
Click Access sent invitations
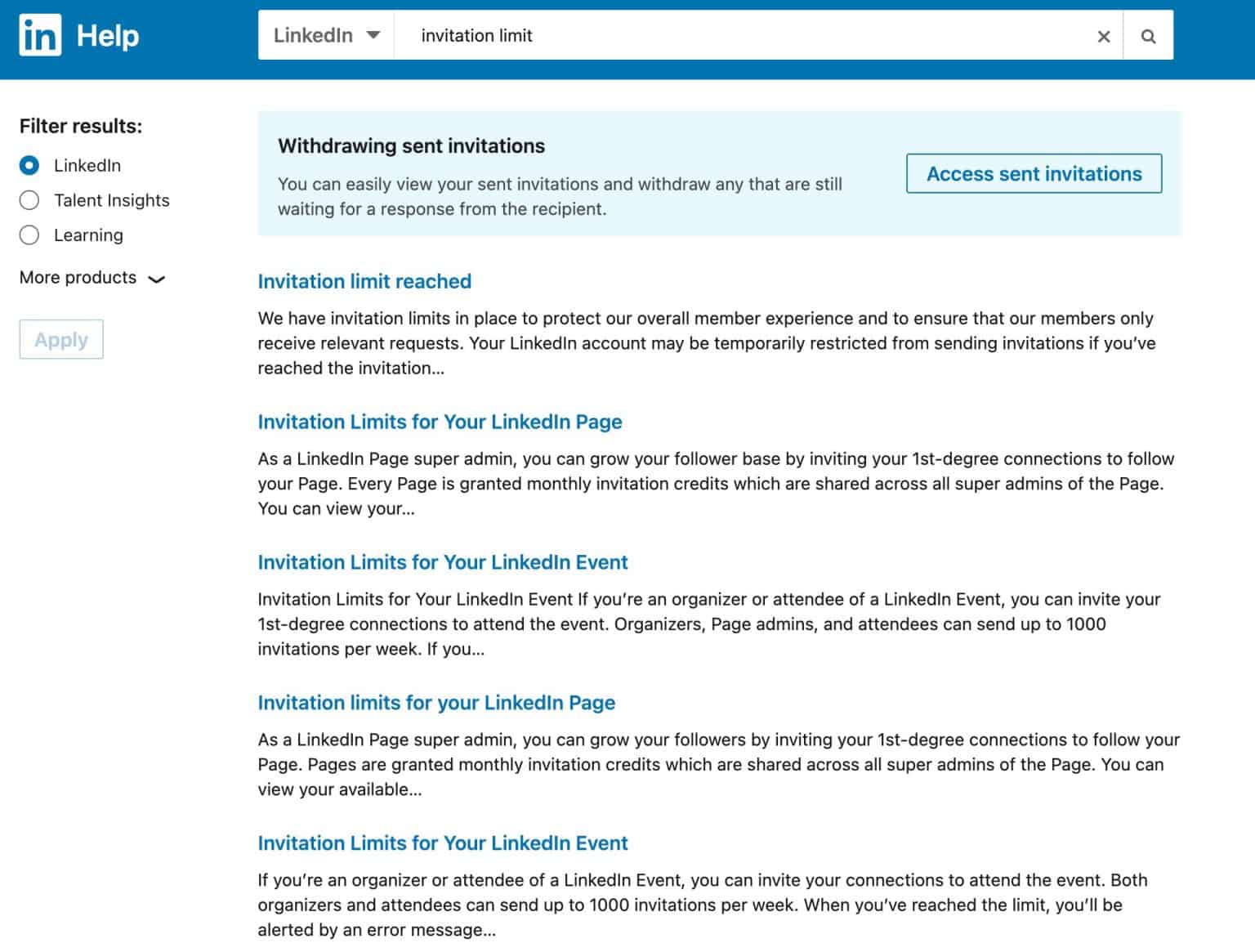1034,173
